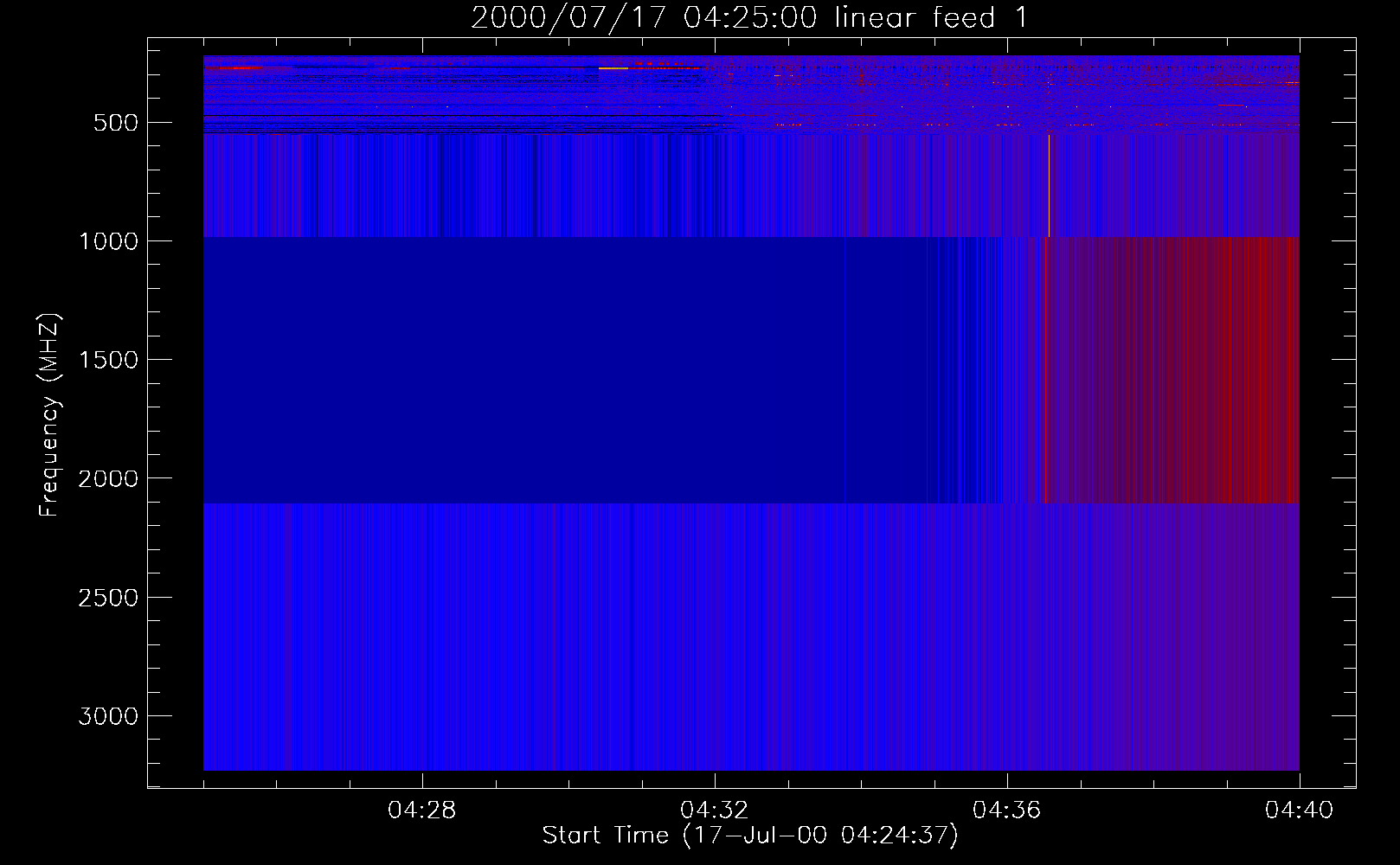Click the 2500 frequency tick label
Viewport: 1400px width, 865px height.
pos(108,598)
